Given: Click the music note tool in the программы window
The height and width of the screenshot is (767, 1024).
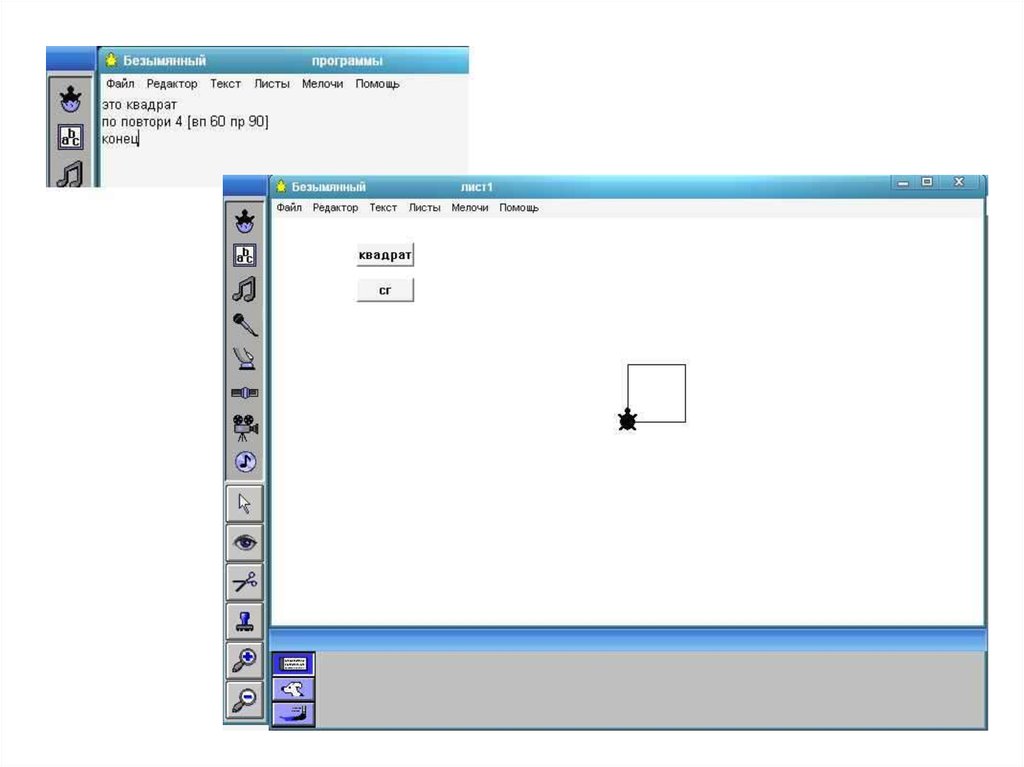Looking at the screenshot, I should pyautogui.click(x=71, y=174).
